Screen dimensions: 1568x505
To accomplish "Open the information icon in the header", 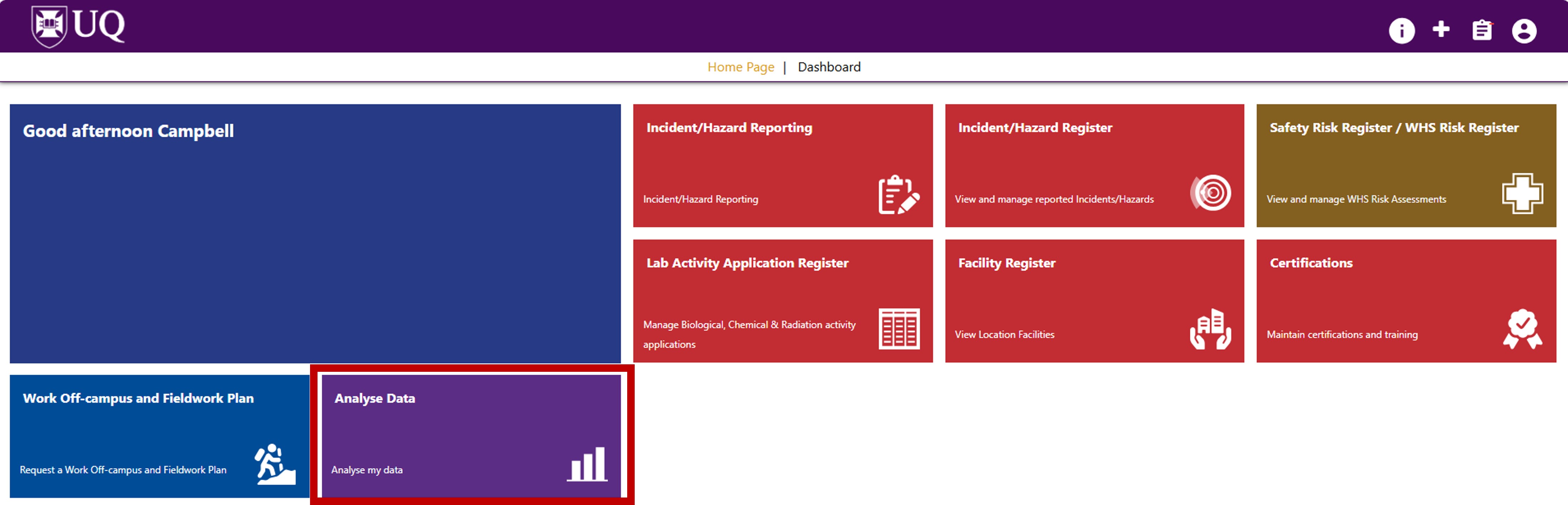I will coord(1401,30).
